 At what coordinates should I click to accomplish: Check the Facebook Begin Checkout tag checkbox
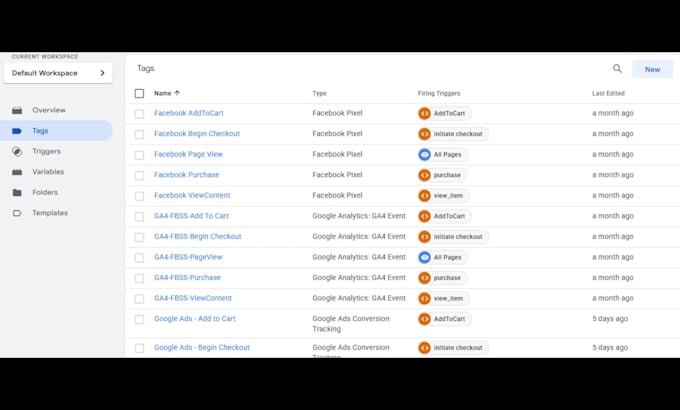[x=139, y=134]
